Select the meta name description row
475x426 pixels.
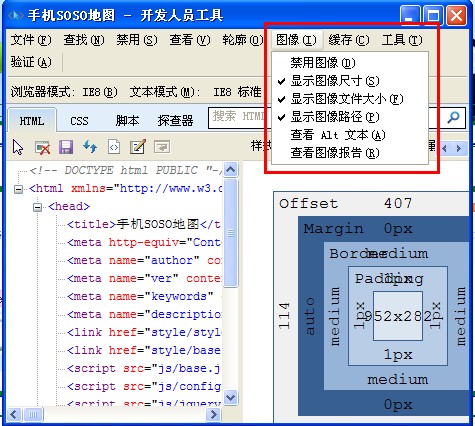[x=144, y=314]
